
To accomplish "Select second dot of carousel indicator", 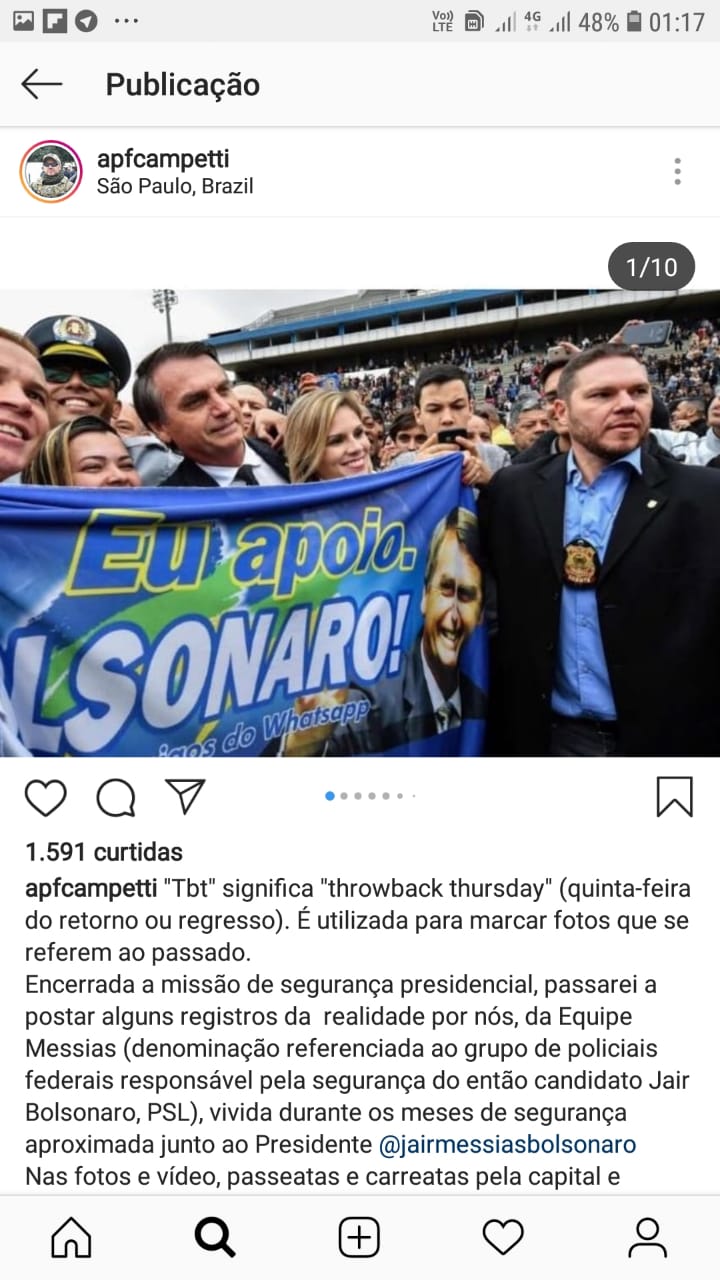I will click(344, 797).
